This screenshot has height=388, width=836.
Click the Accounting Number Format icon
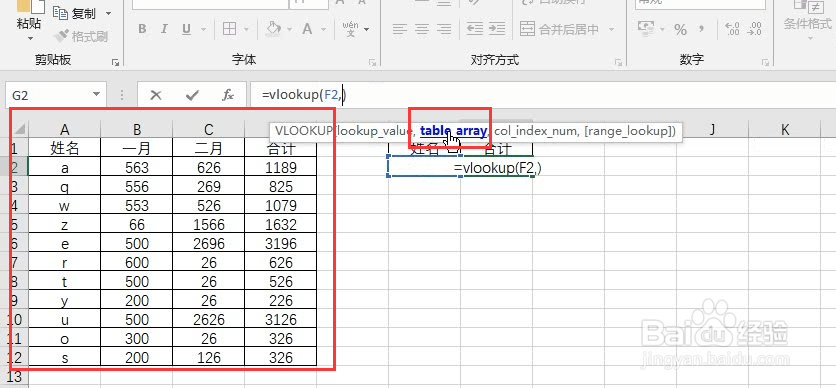(646, 29)
